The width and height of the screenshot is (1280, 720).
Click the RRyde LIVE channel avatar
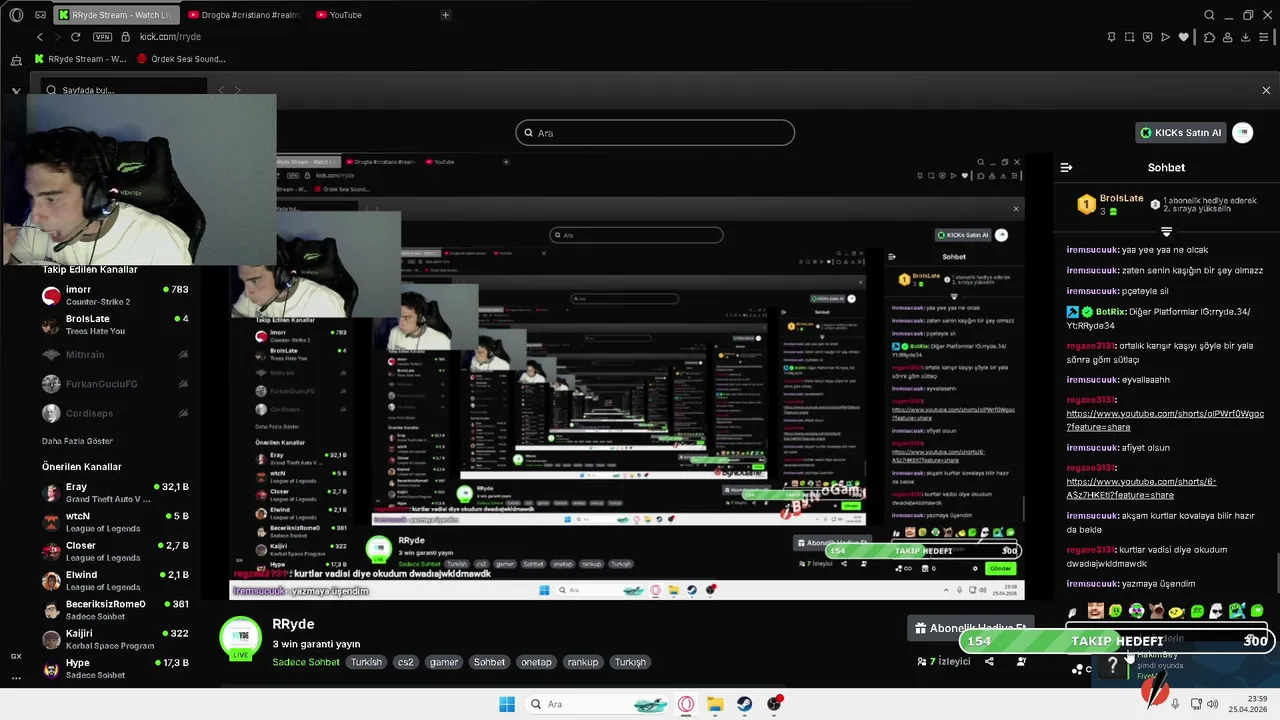240,638
